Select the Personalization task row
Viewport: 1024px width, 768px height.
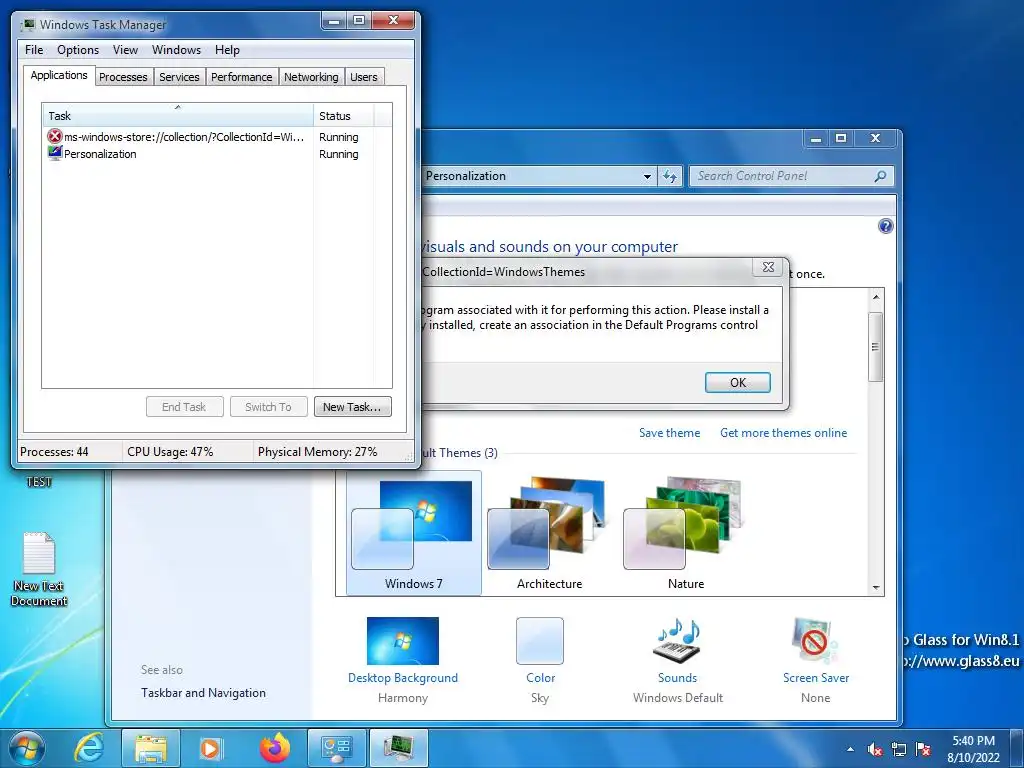[209, 153]
